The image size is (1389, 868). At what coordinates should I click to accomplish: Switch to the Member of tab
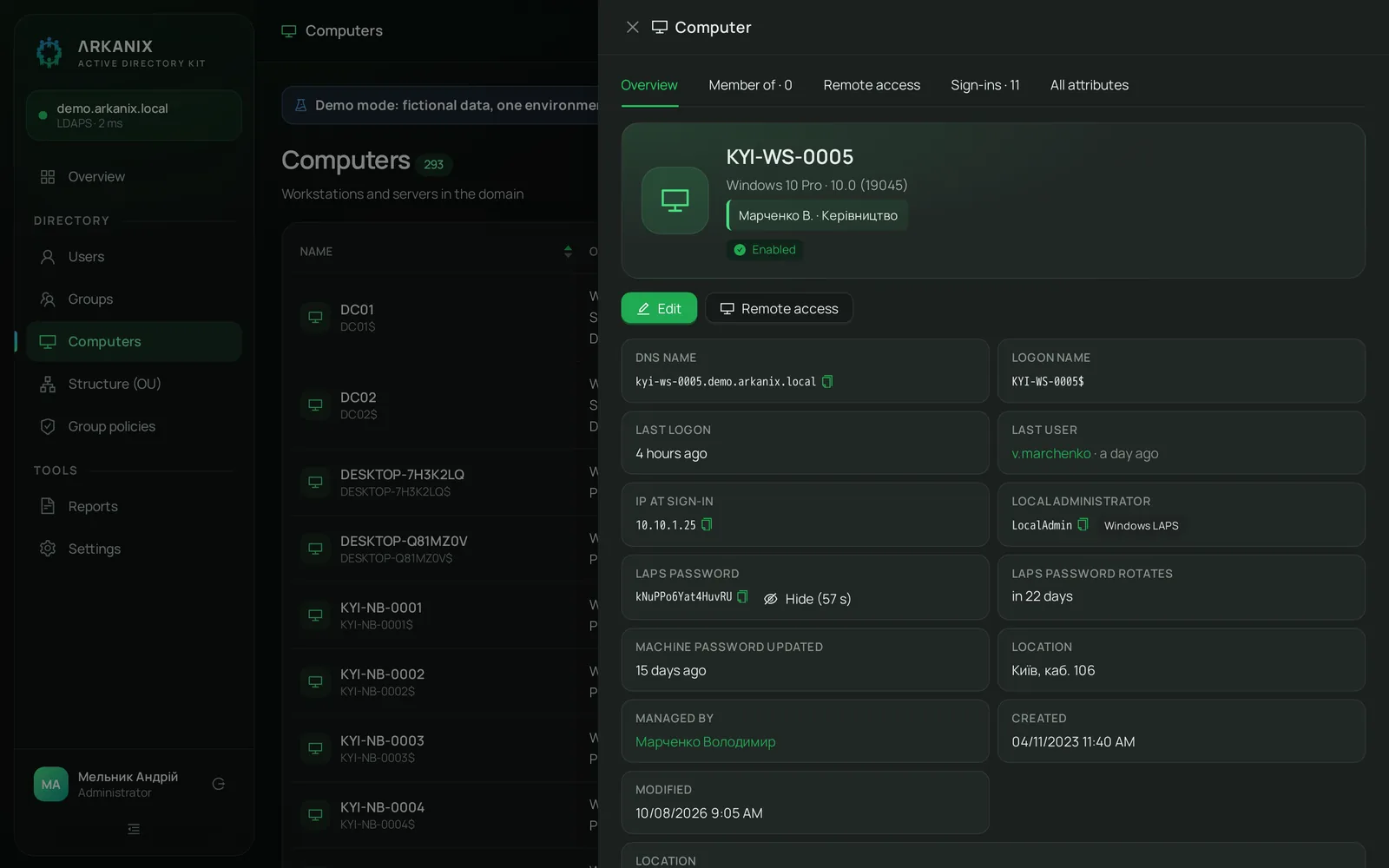click(x=750, y=85)
